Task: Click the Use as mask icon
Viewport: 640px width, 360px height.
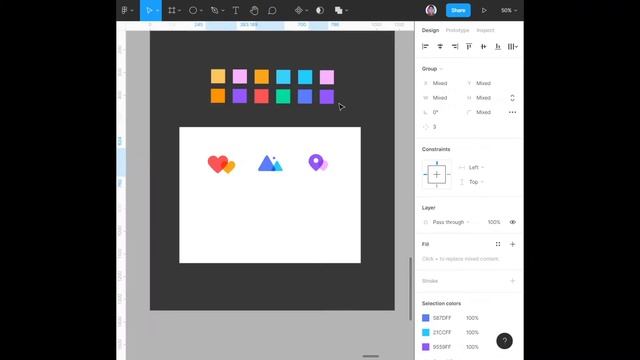Action: click(320, 11)
